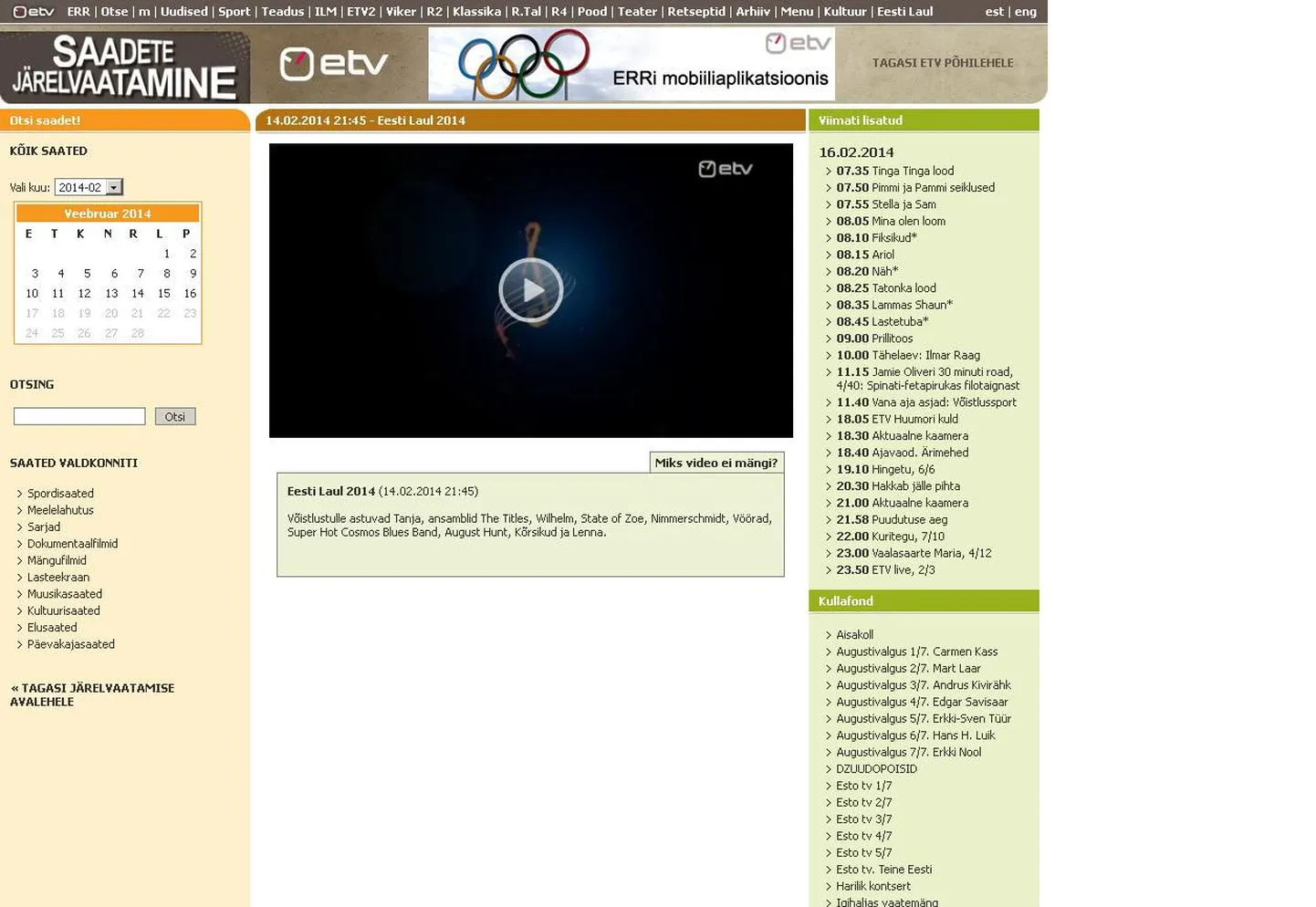The height and width of the screenshot is (907, 1316).
Task: Open ETV2 in the top navigation
Action: [361, 12]
